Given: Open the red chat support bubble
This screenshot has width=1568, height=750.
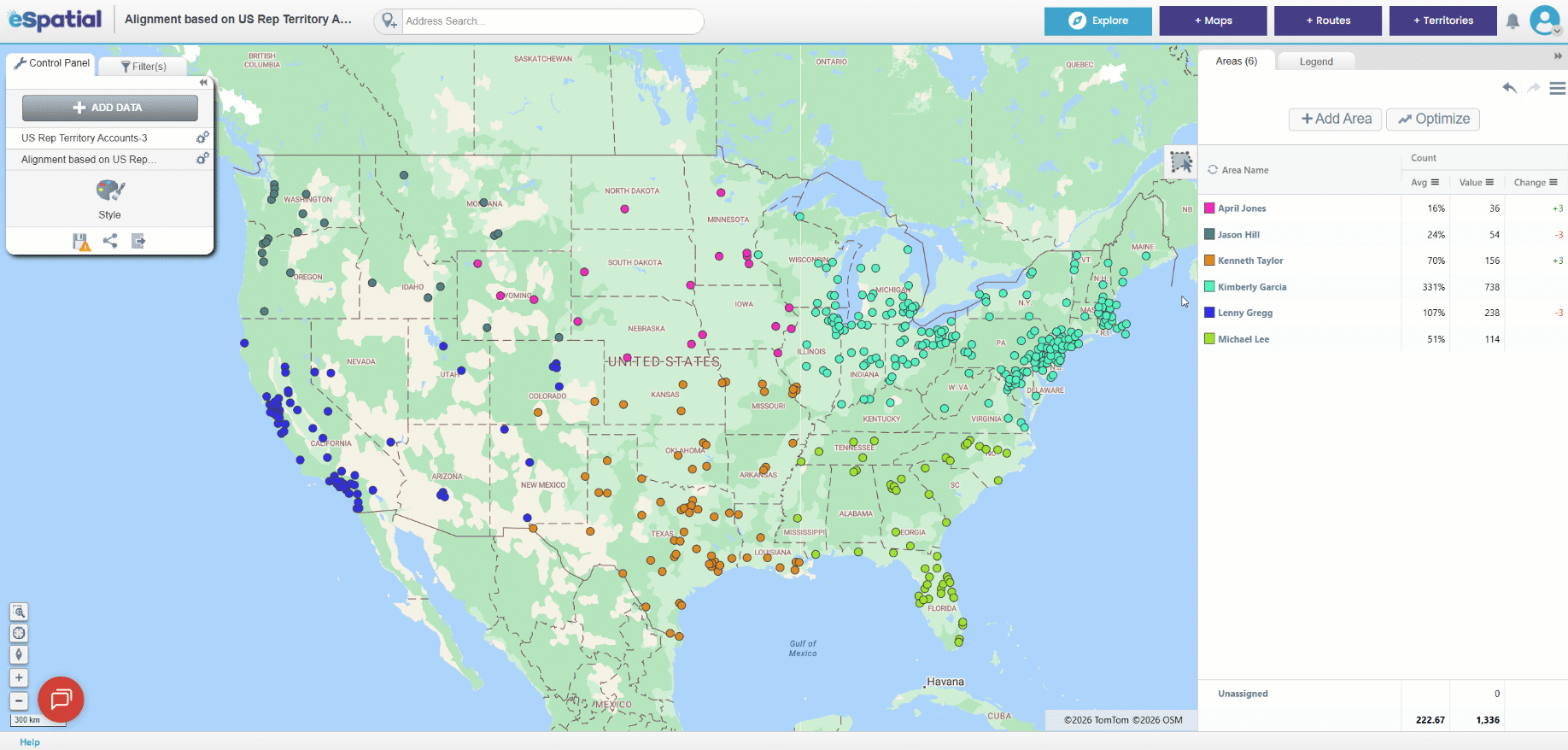Looking at the screenshot, I should [x=61, y=700].
